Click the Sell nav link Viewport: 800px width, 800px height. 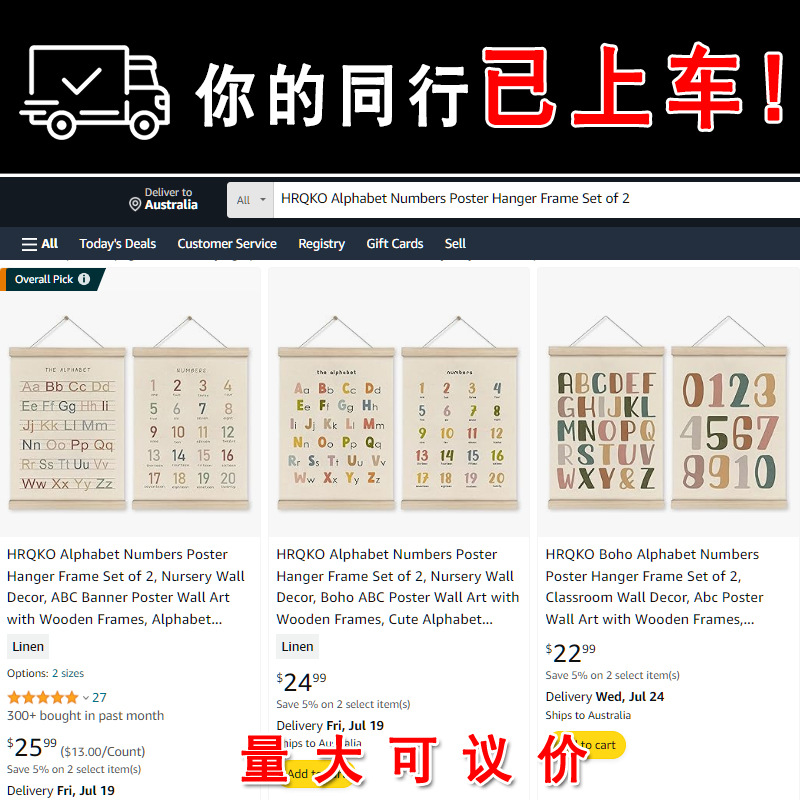pos(455,244)
